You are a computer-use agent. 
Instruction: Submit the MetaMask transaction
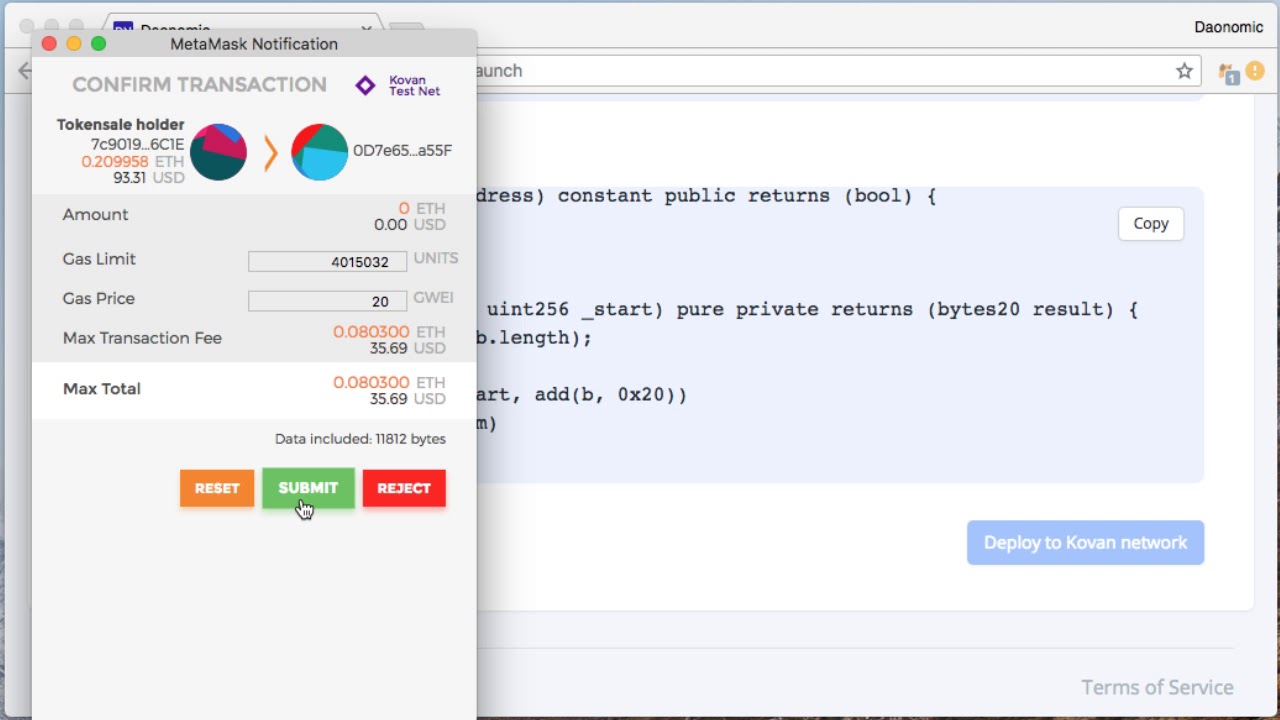point(308,488)
